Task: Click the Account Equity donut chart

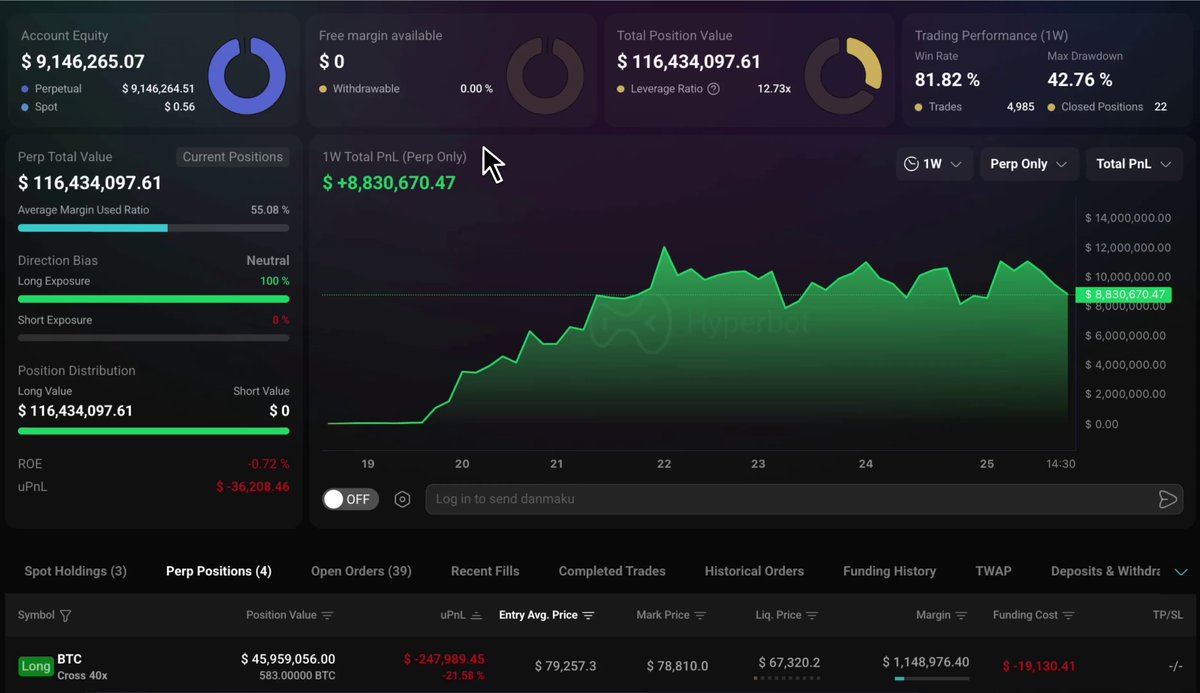Action: click(x=246, y=76)
